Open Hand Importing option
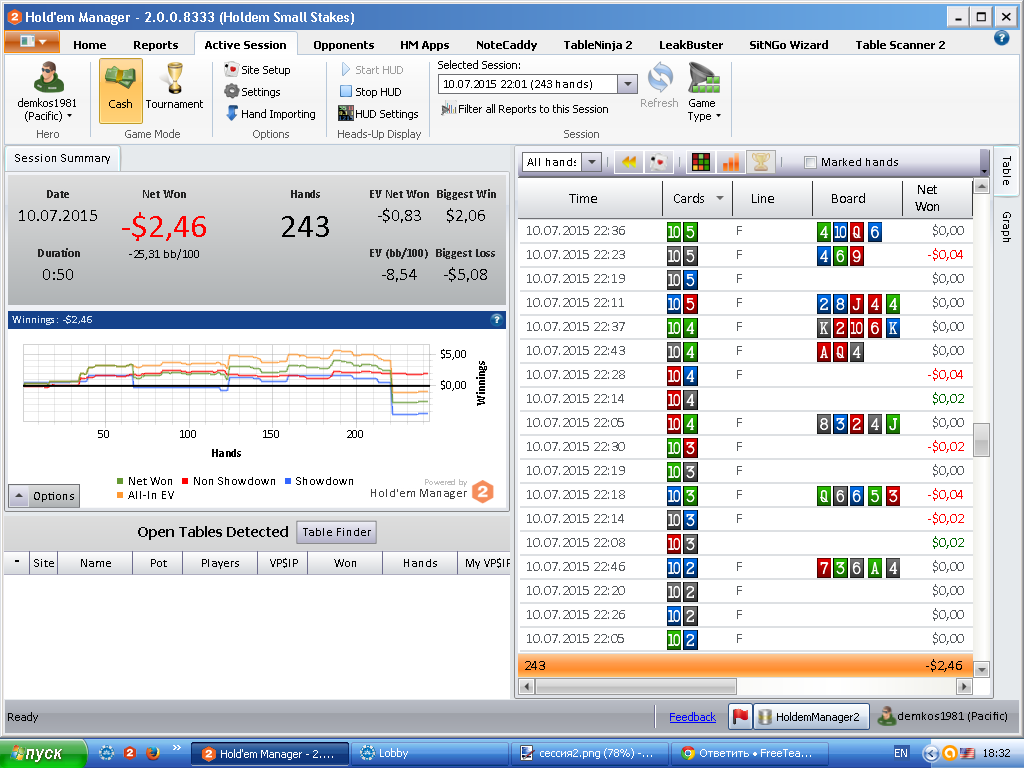This screenshot has width=1024, height=768. tap(270, 114)
